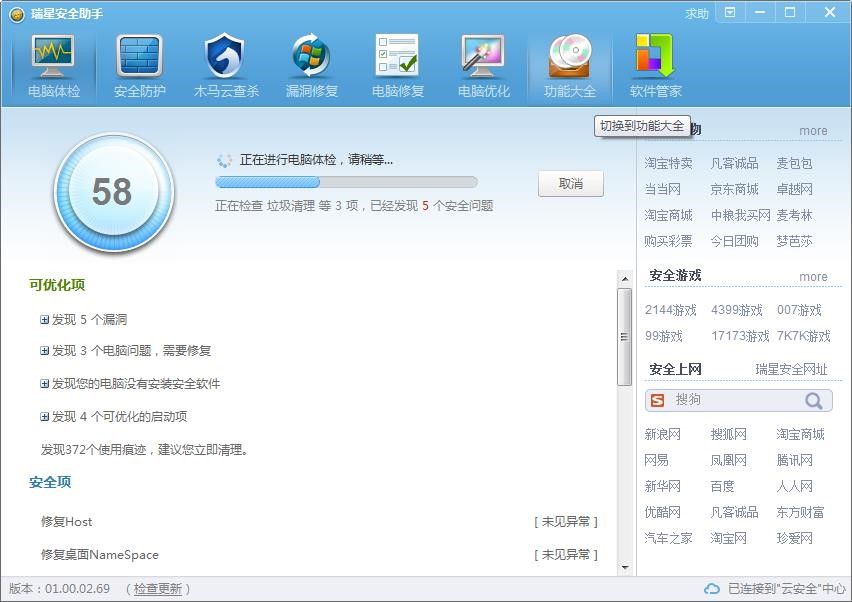Open the 购买彩票 link
The image size is (852, 602).
(668, 241)
